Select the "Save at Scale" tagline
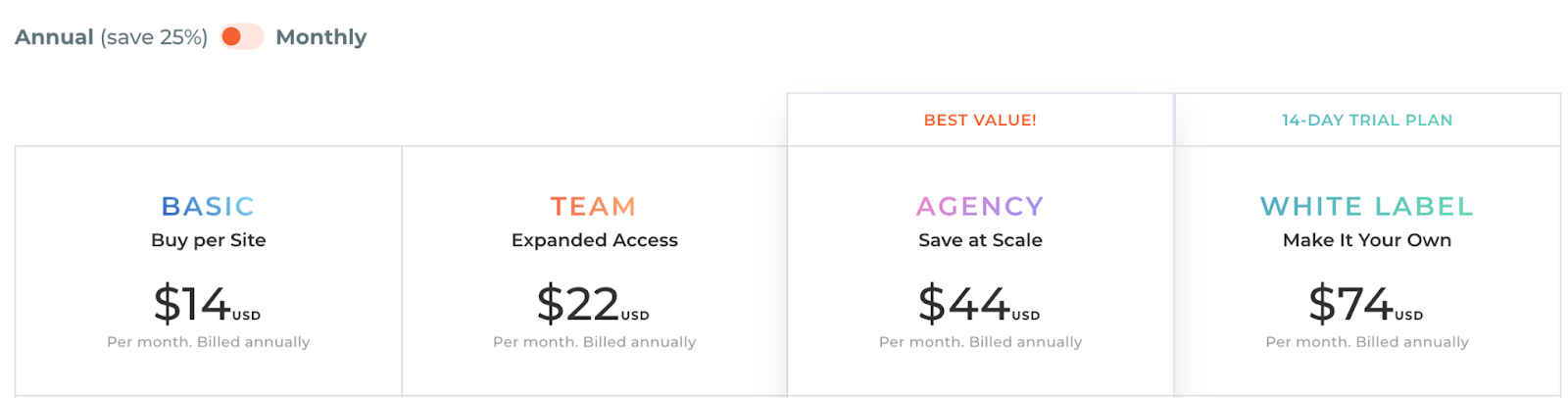 (980, 240)
